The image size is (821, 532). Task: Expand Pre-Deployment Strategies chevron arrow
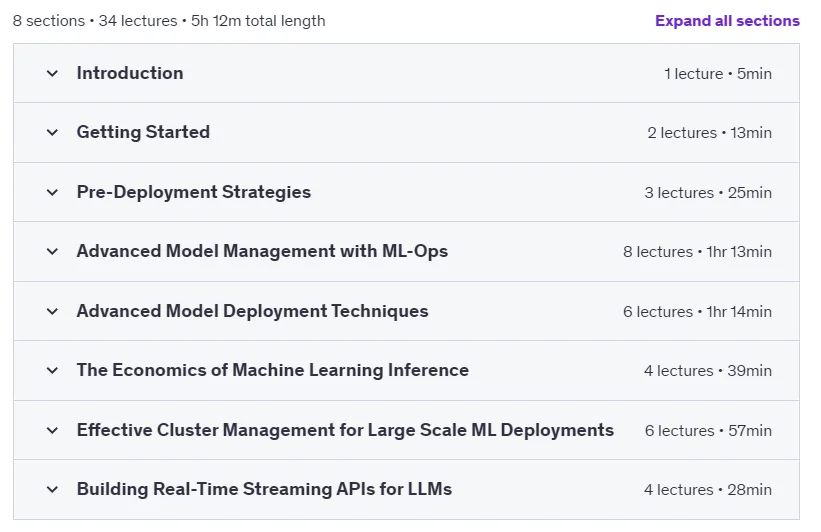click(52, 192)
